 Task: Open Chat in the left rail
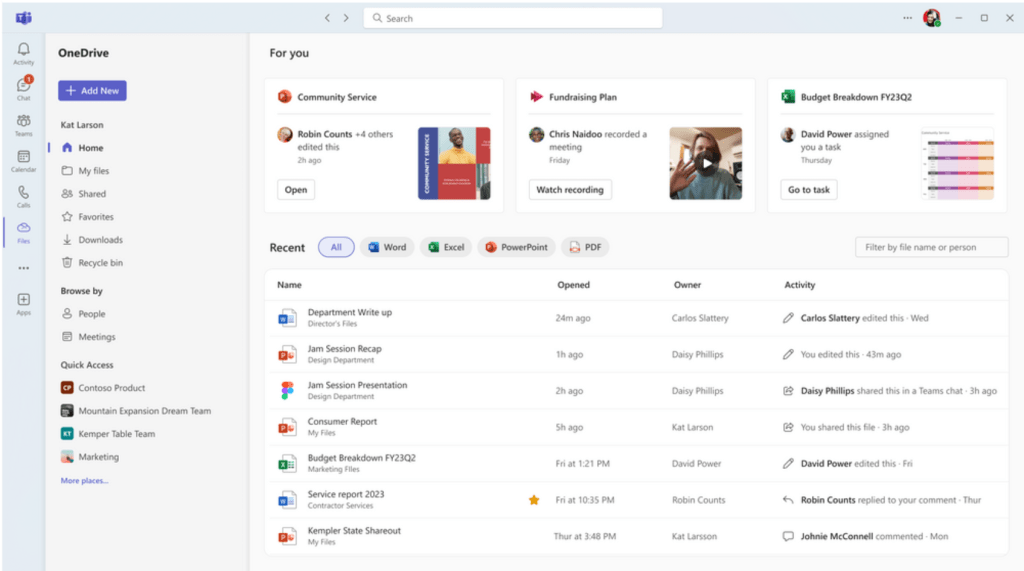click(x=24, y=89)
